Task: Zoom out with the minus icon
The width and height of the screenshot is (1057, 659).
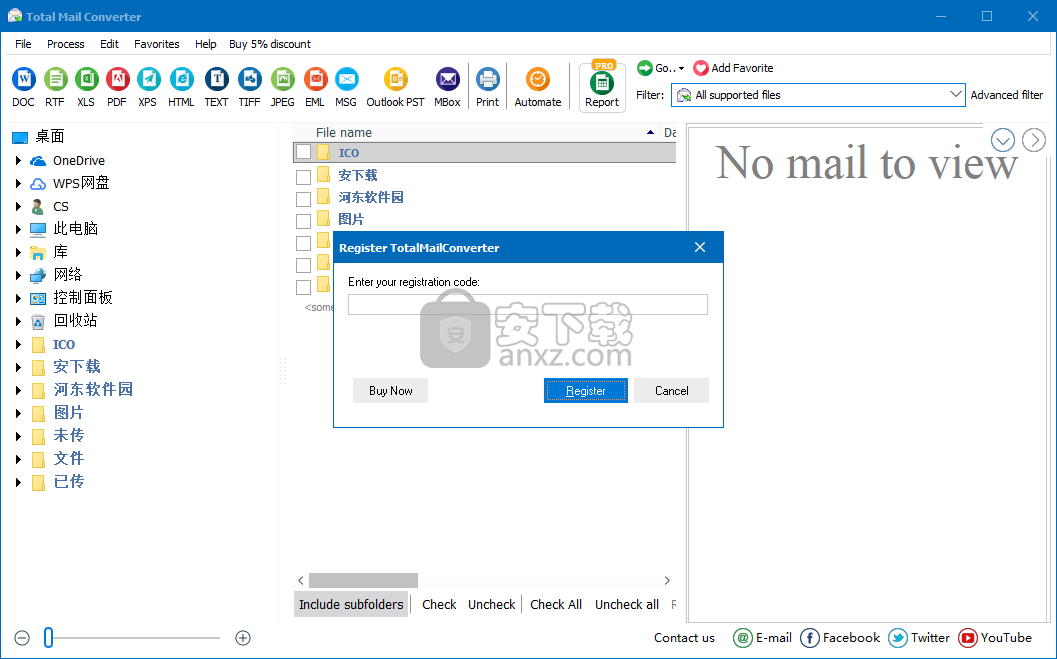Action: tap(22, 638)
